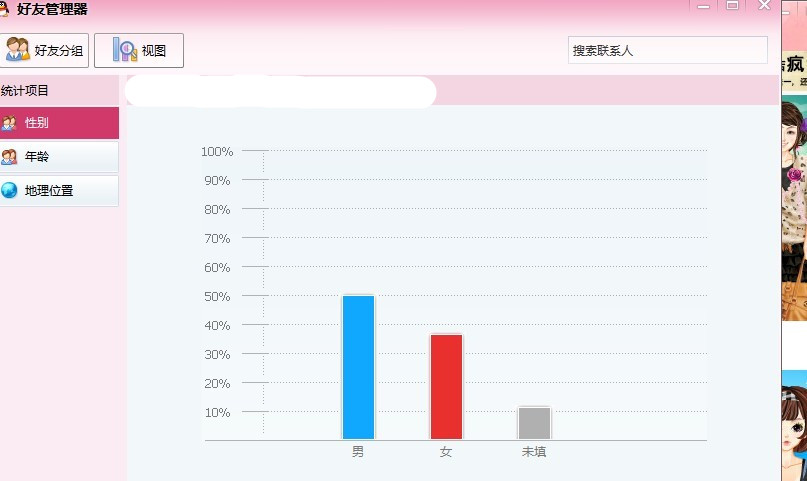Click the gray 未填 bar in chart
Image resolution: width=807 pixels, height=481 pixels.
pyautogui.click(x=534, y=423)
